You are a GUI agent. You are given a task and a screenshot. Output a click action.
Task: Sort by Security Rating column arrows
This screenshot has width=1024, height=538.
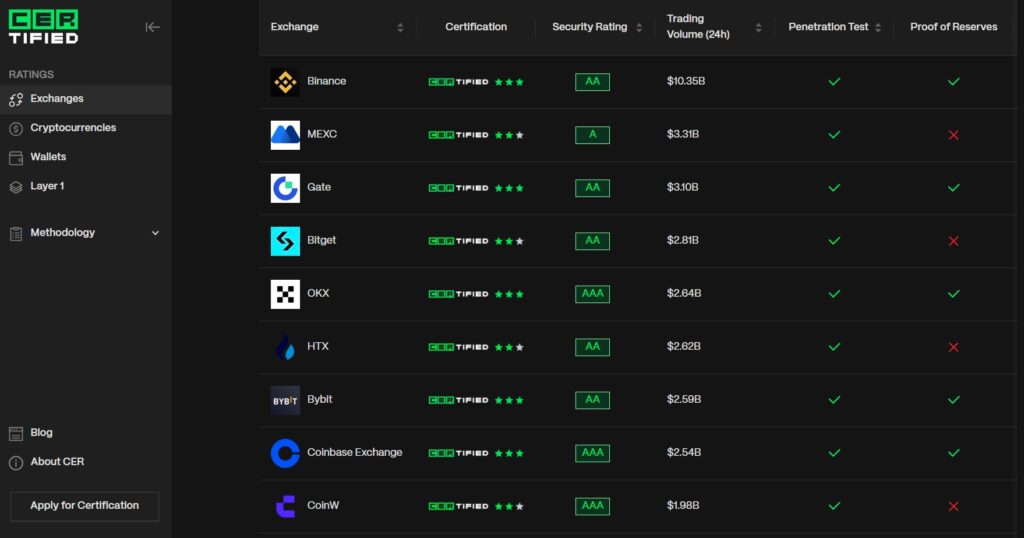click(639, 27)
